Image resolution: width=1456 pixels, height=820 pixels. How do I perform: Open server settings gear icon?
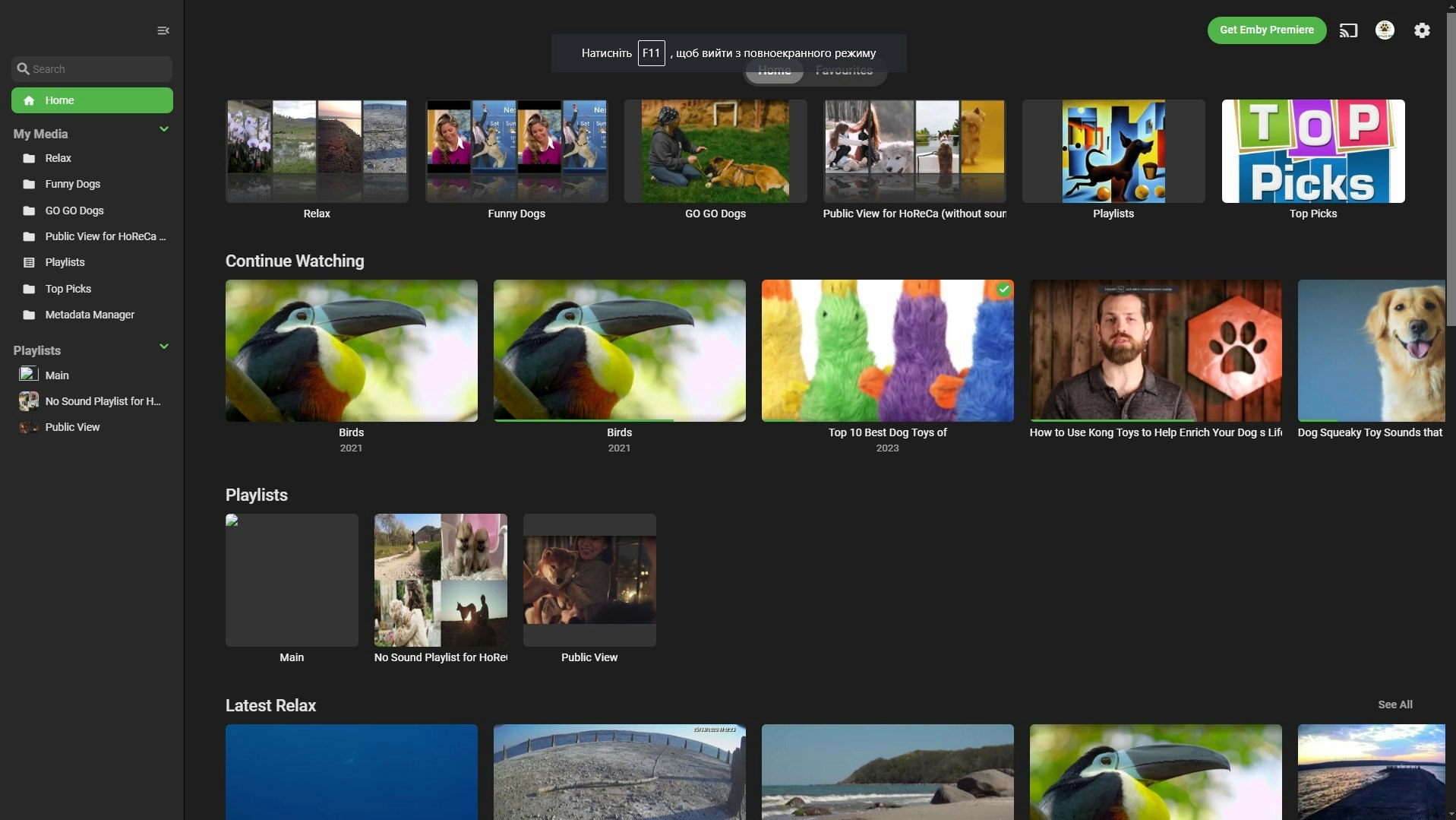[1422, 30]
